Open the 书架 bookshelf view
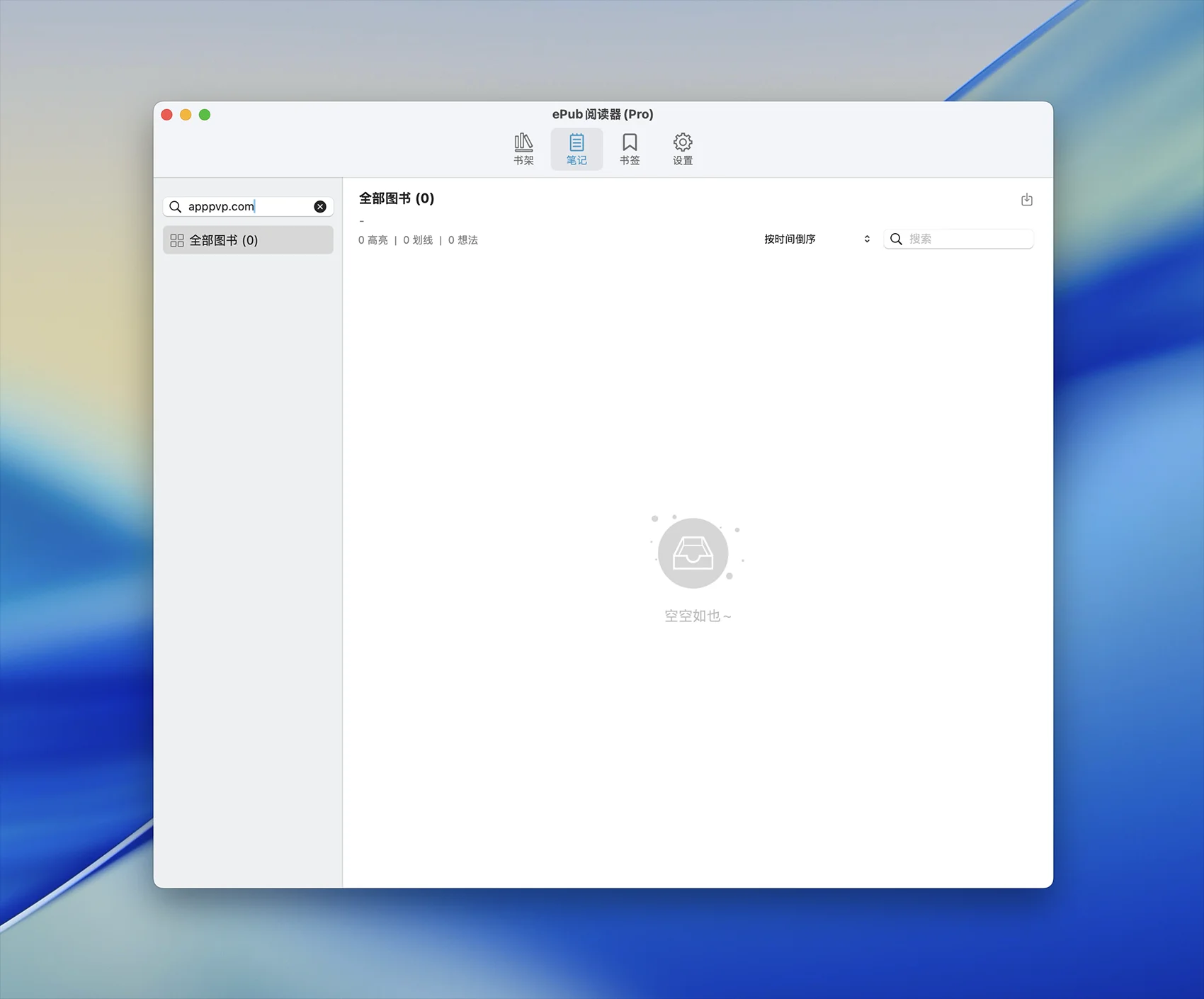The width and height of the screenshot is (1204, 999). 523,149
